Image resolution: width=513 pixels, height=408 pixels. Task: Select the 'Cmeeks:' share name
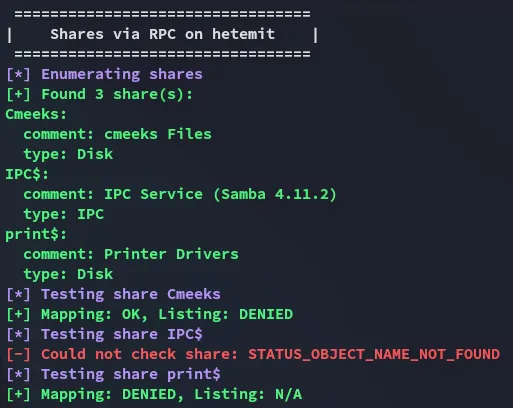36,114
